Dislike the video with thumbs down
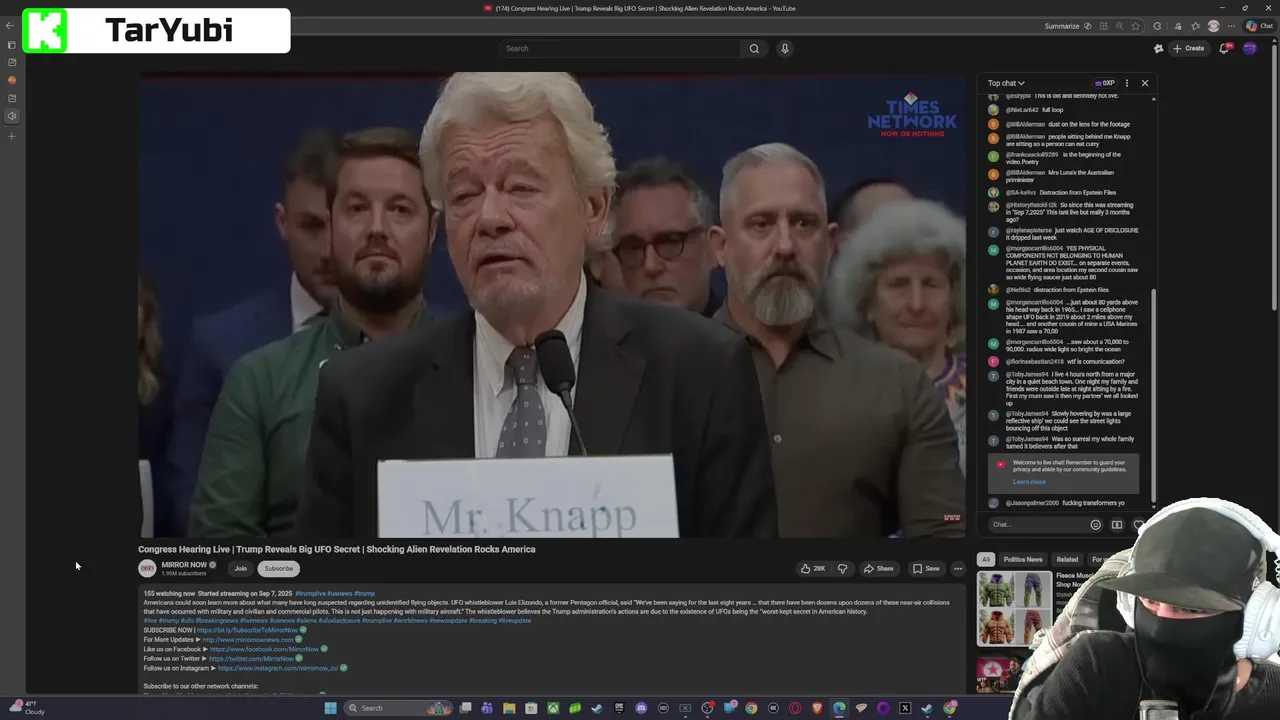 [x=843, y=568]
